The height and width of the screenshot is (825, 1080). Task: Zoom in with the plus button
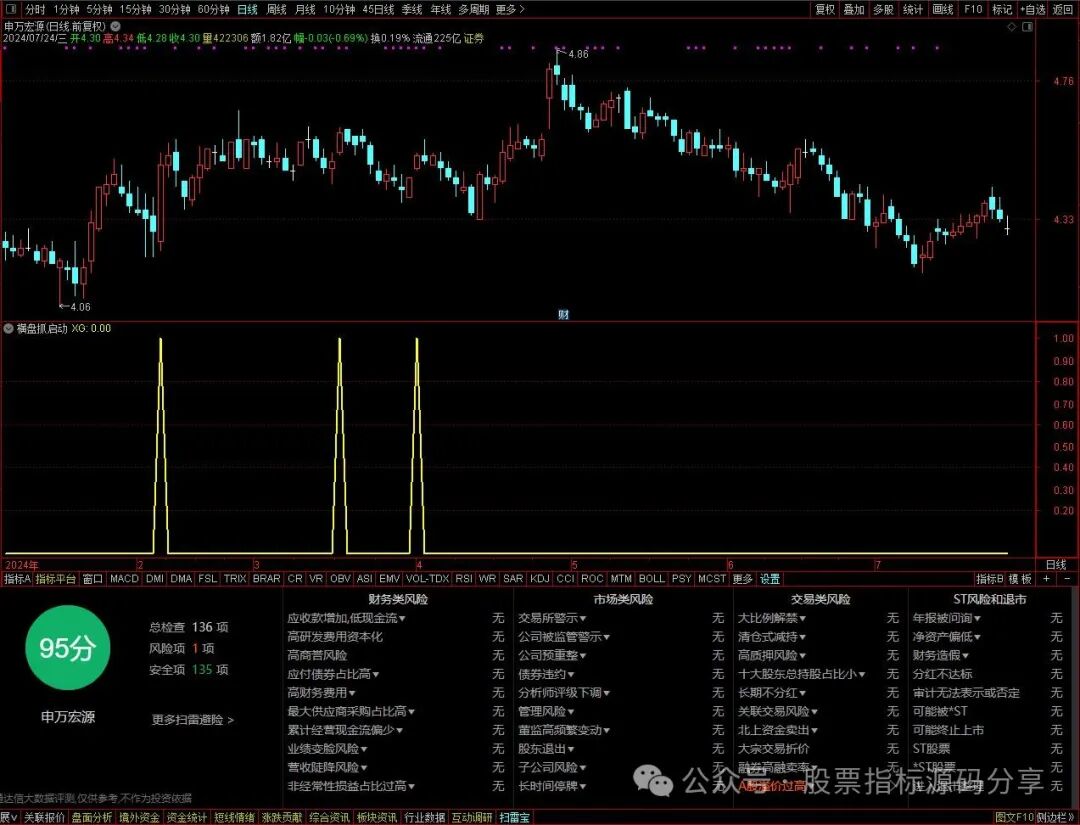pyautogui.click(x=1046, y=579)
